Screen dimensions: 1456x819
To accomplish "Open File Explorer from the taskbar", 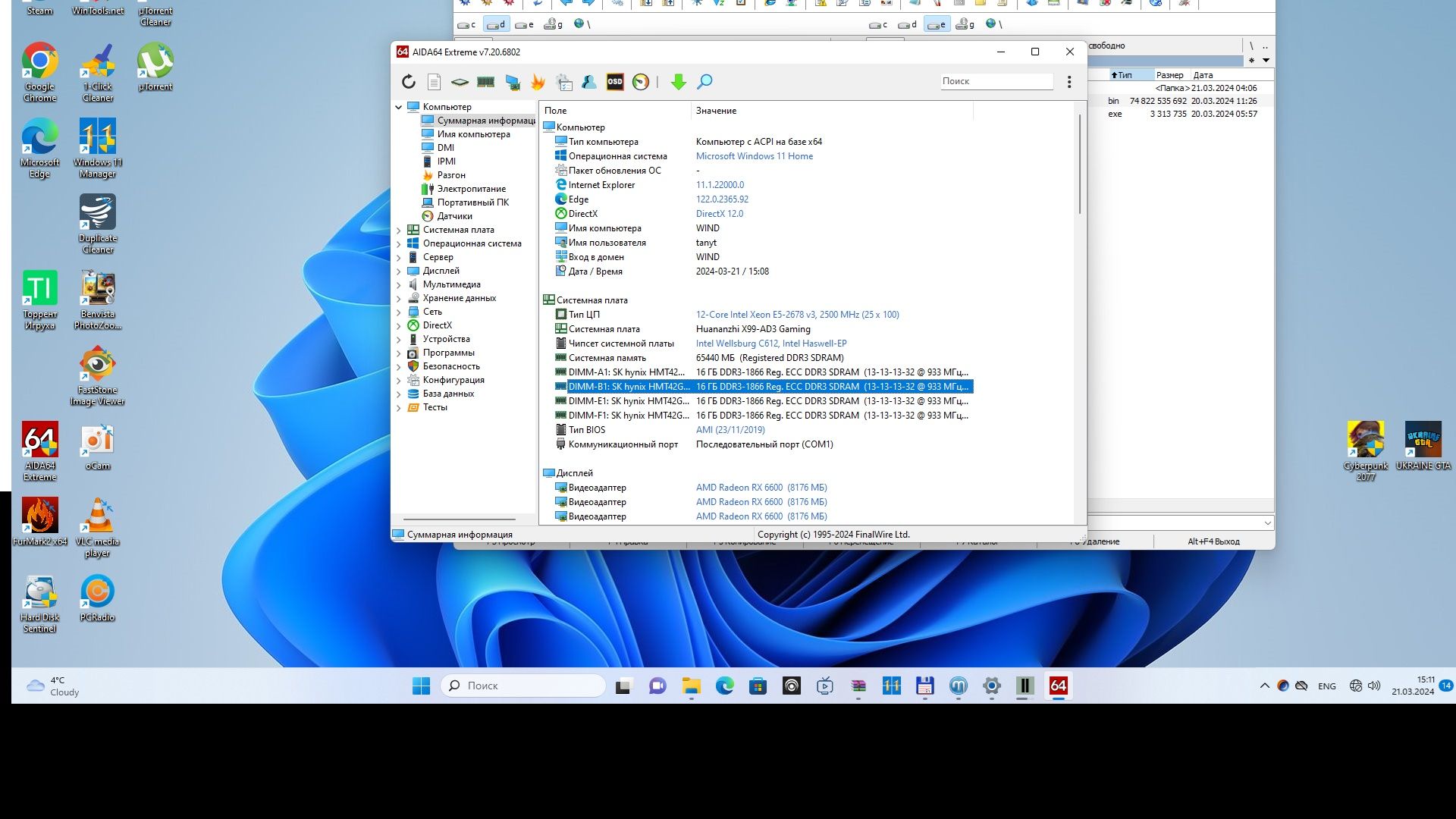I will coord(691,686).
